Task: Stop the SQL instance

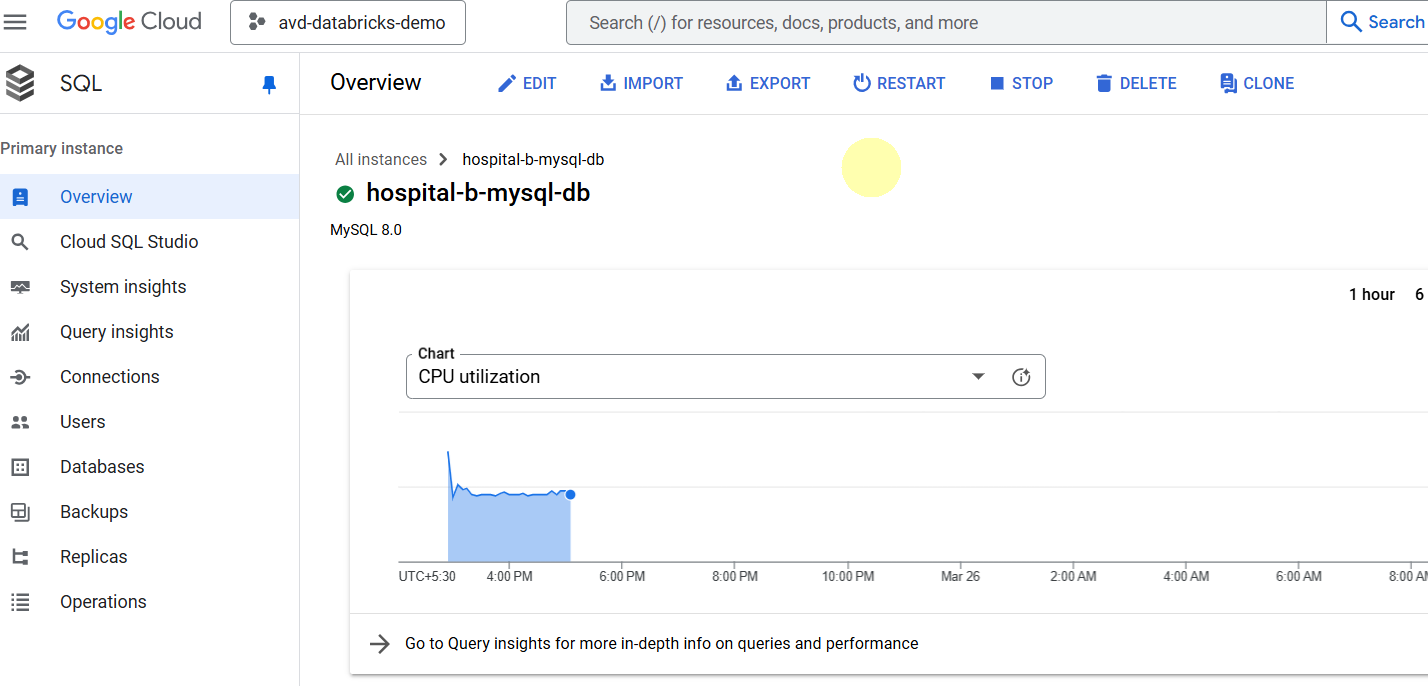Action: (x=1021, y=84)
